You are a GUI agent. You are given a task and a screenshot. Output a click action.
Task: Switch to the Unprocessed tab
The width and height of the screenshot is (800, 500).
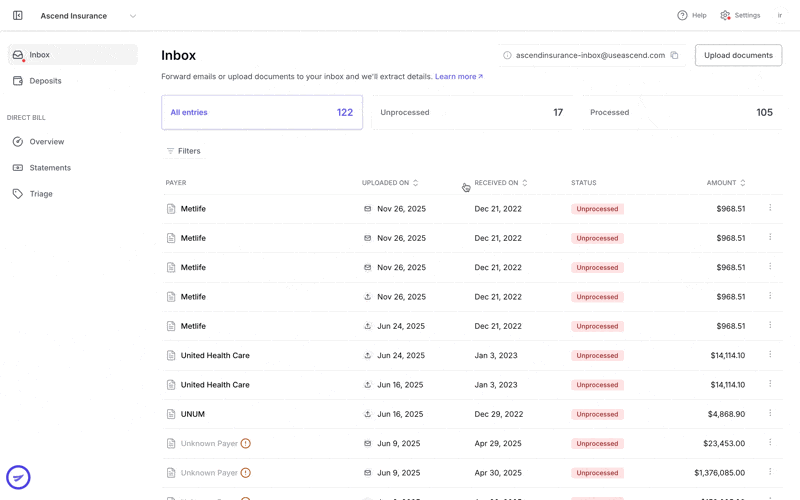[x=471, y=112]
